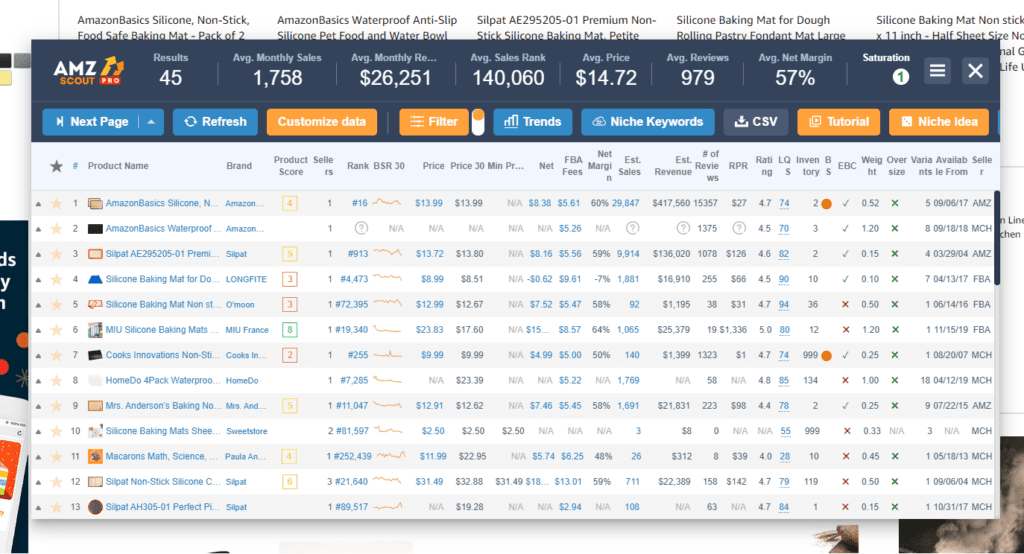Screen dimensions: 1024x554
Task: Favorite the AmazonBasics Silicone row star
Action: click(x=57, y=203)
